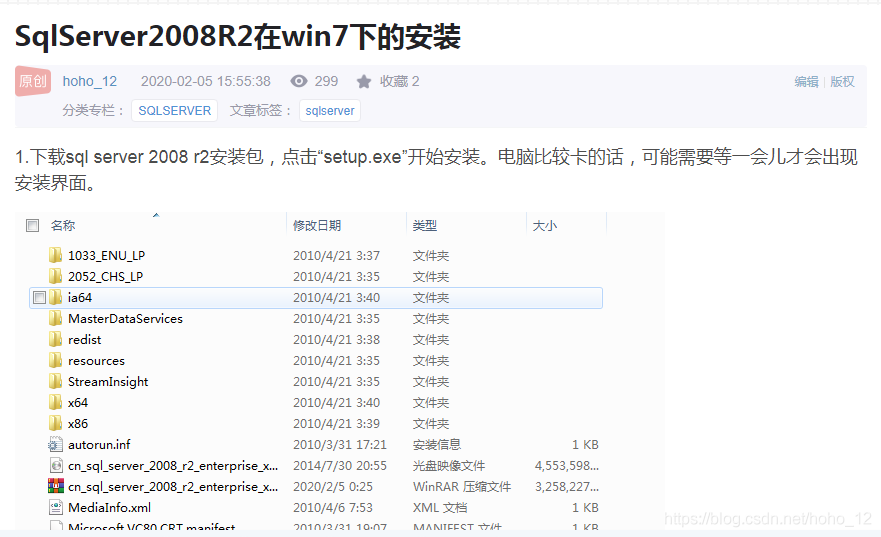Click the 1033_ENU_LP folder icon

point(55,256)
